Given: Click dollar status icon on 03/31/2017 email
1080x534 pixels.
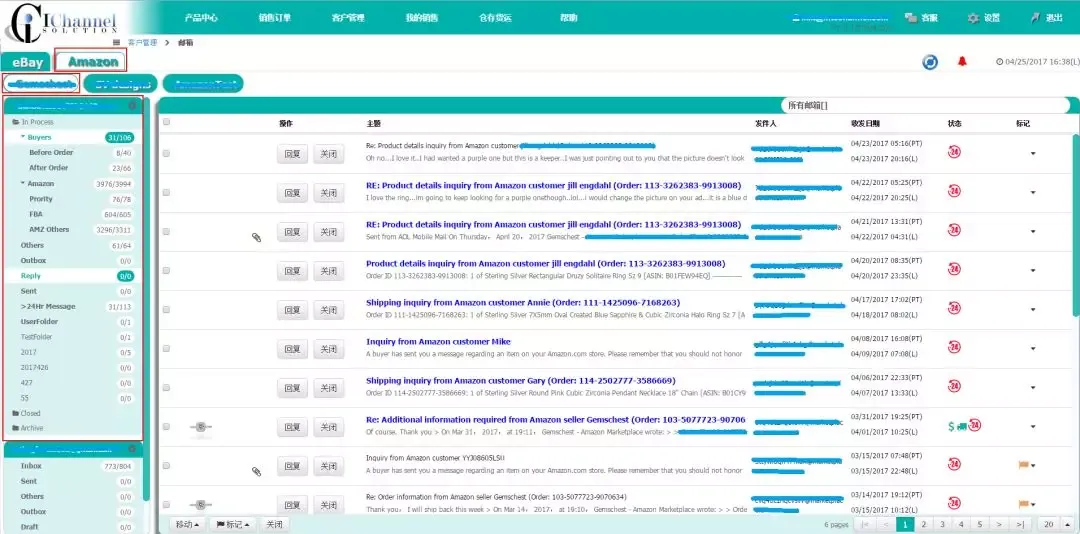Looking at the screenshot, I should (951, 427).
